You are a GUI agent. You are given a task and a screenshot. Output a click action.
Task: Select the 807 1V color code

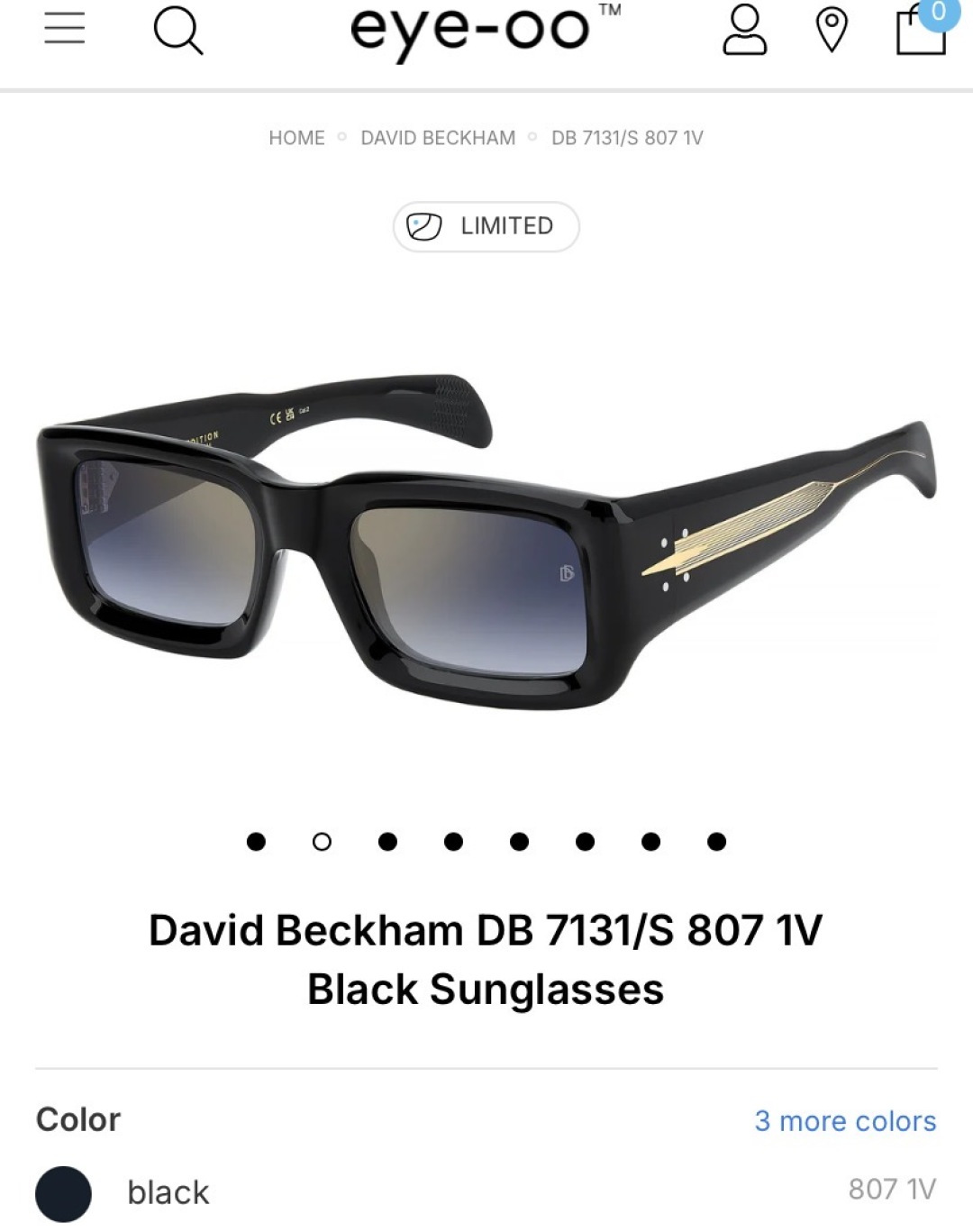click(892, 1190)
